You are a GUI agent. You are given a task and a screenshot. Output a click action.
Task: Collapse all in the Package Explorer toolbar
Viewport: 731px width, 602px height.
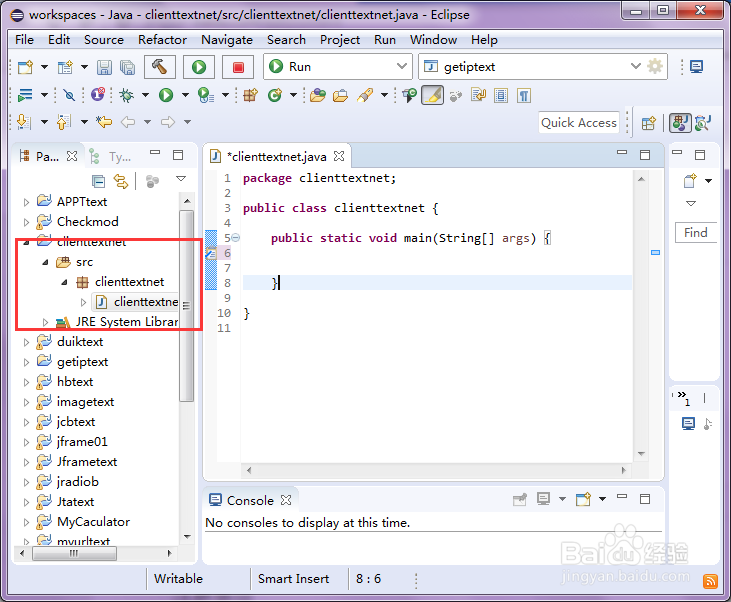(x=98, y=181)
